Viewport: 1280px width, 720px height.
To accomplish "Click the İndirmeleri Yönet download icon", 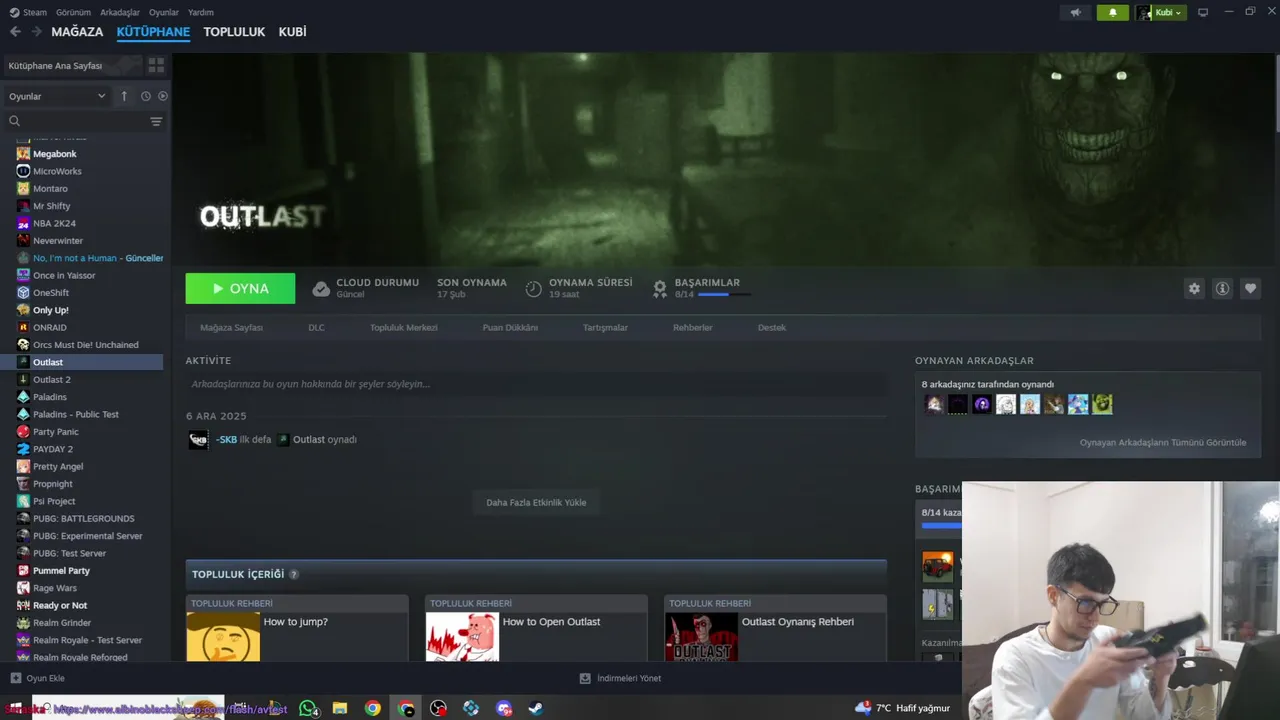I will pos(585,678).
